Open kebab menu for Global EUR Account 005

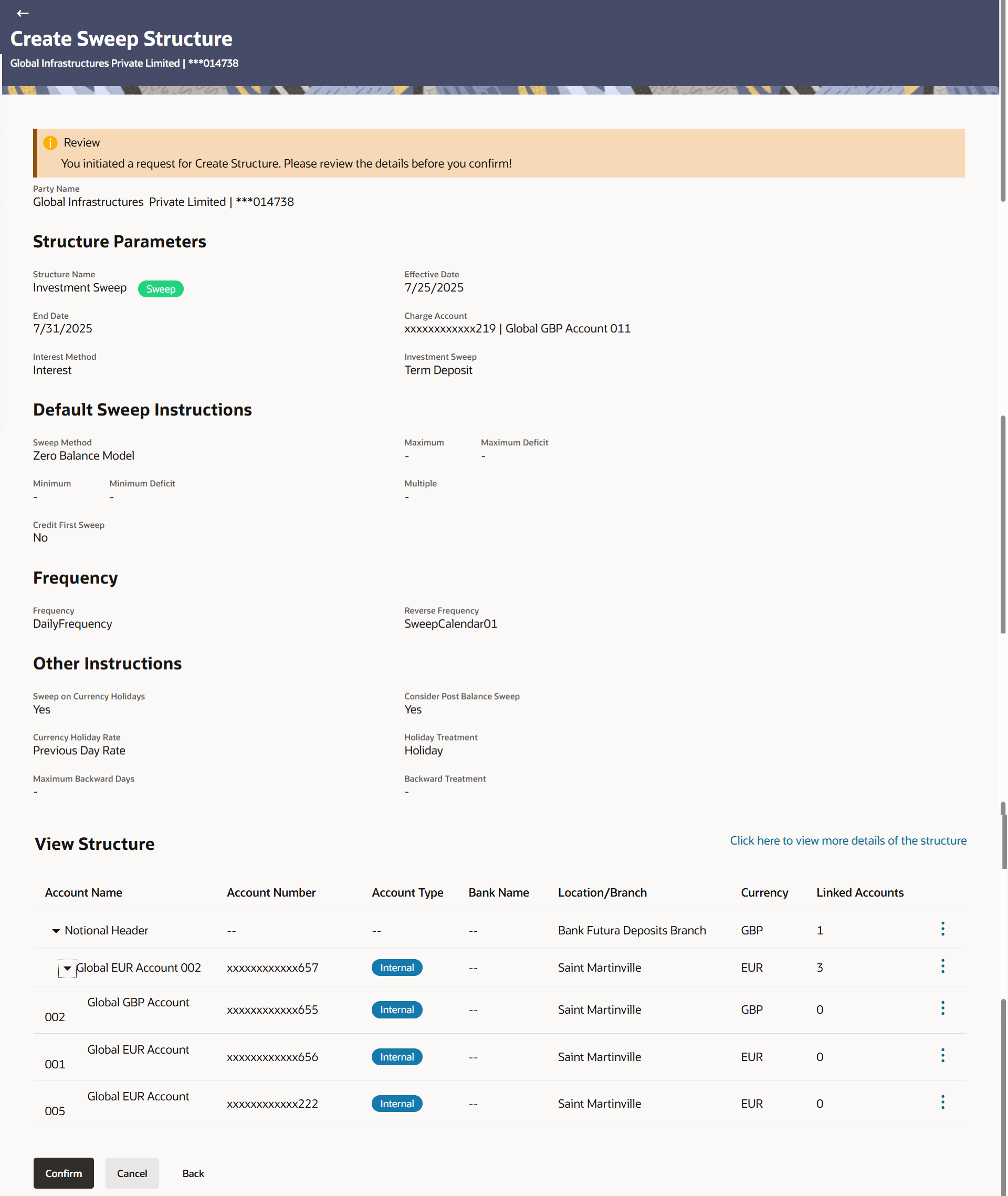942,1102
